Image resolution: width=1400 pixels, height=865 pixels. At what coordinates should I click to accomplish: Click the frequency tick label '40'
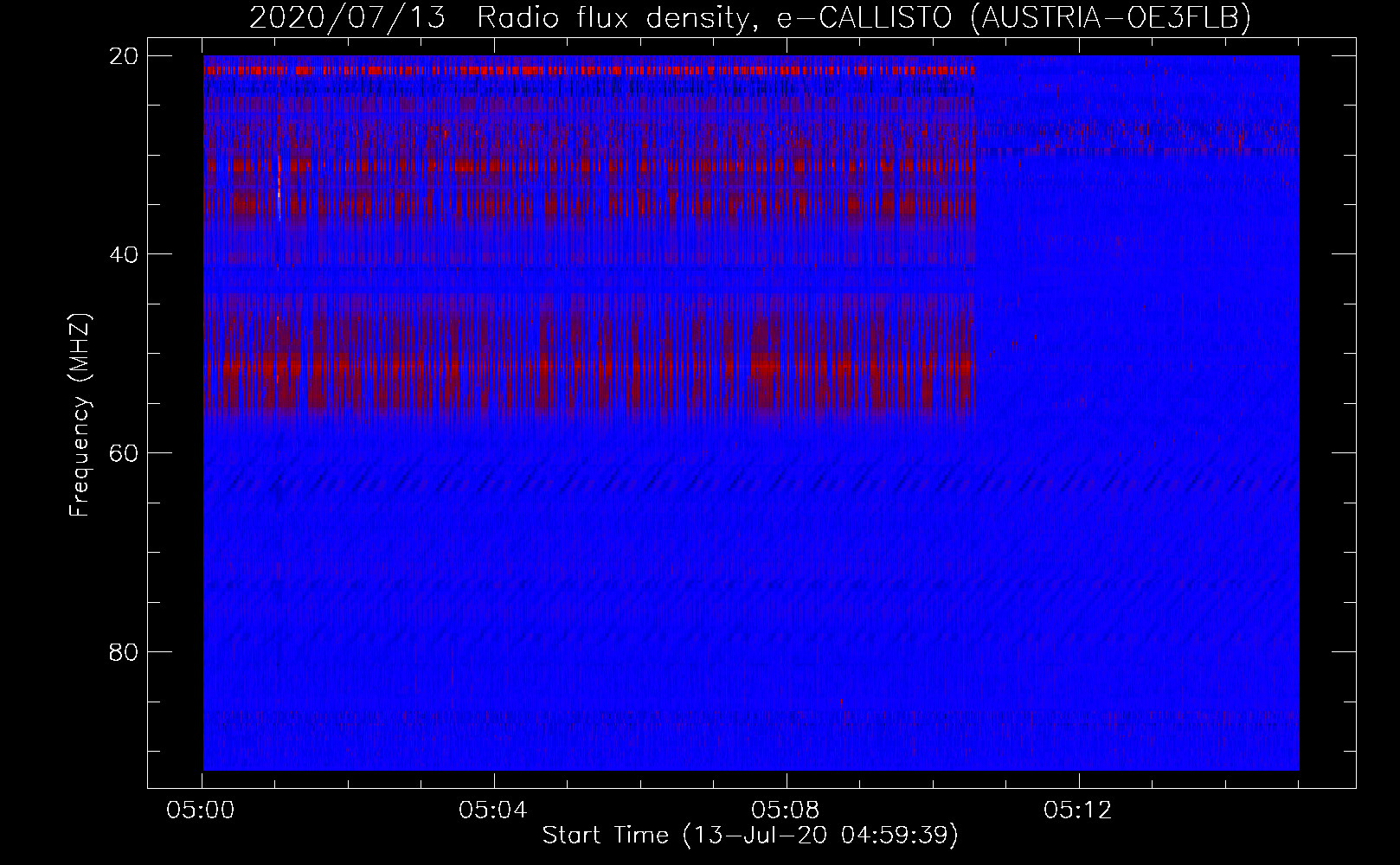[125, 254]
